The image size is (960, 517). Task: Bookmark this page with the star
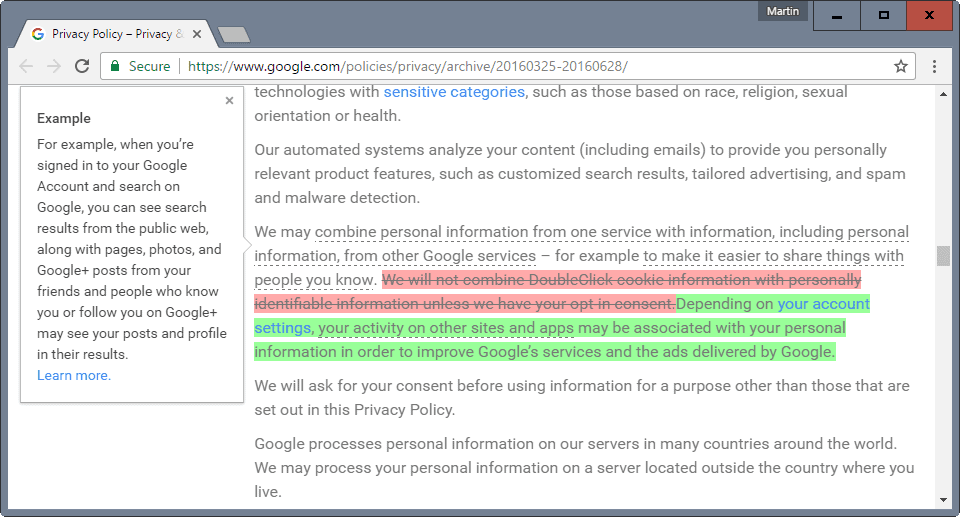point(901,66)
